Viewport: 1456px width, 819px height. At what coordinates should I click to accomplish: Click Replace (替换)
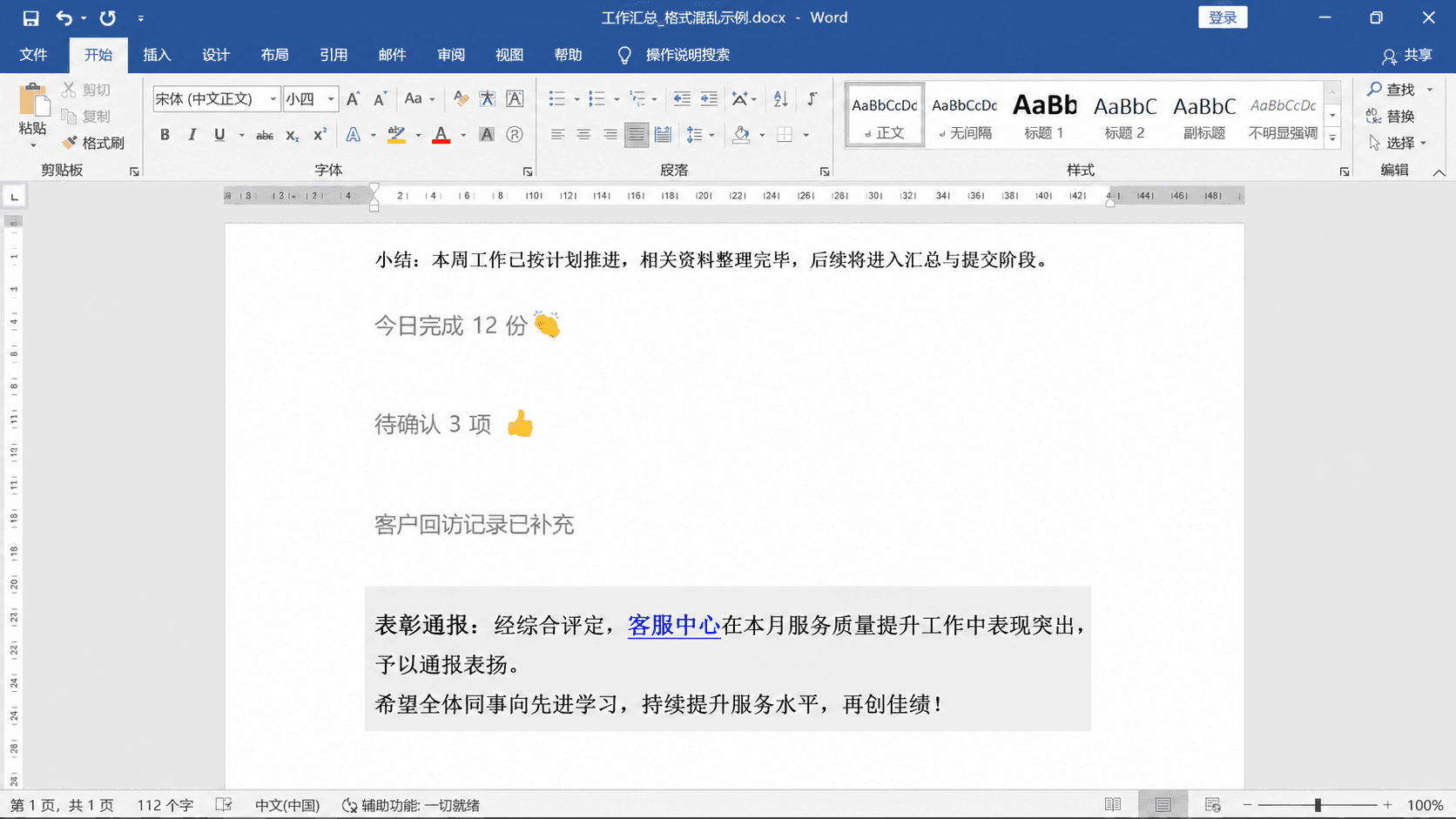[x=1391, y=116]
